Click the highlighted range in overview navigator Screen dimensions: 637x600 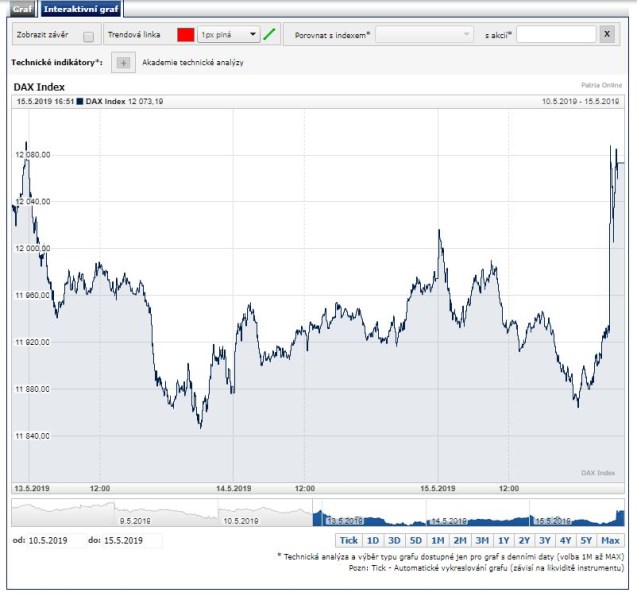pyautogui.click(x=468, y=513)
